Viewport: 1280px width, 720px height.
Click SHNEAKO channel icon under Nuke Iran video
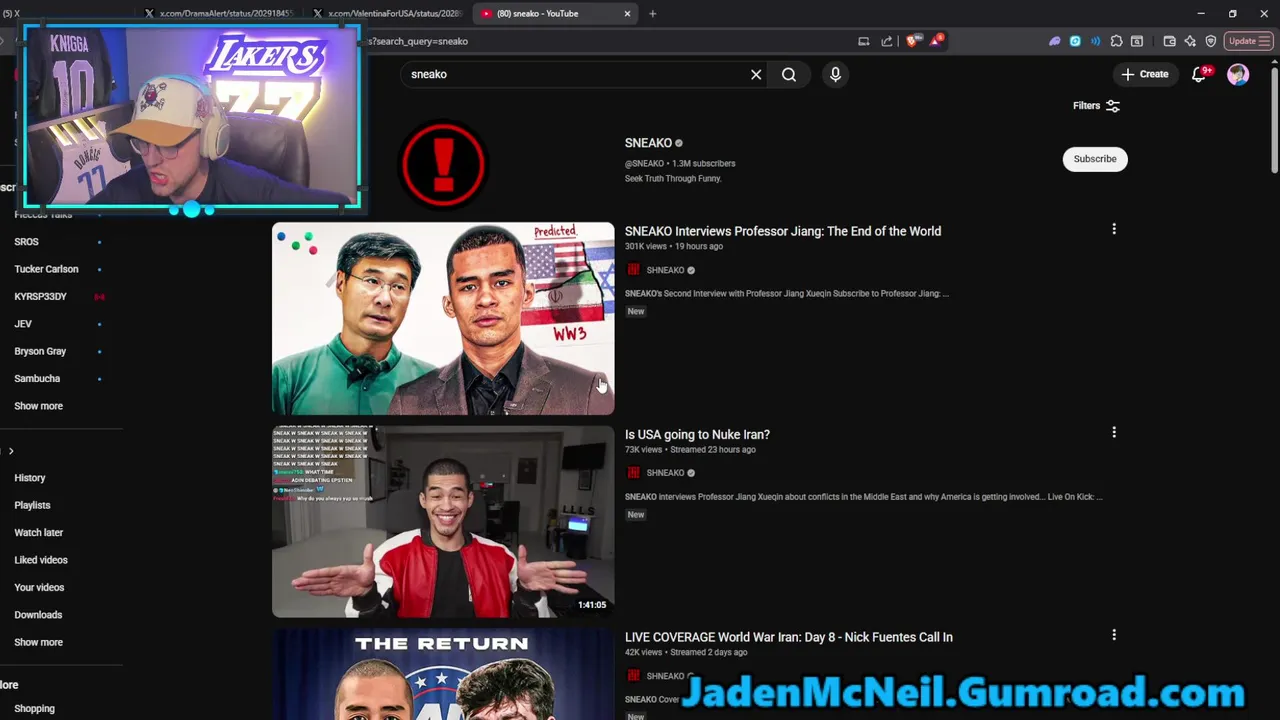[x=633, y=473]
